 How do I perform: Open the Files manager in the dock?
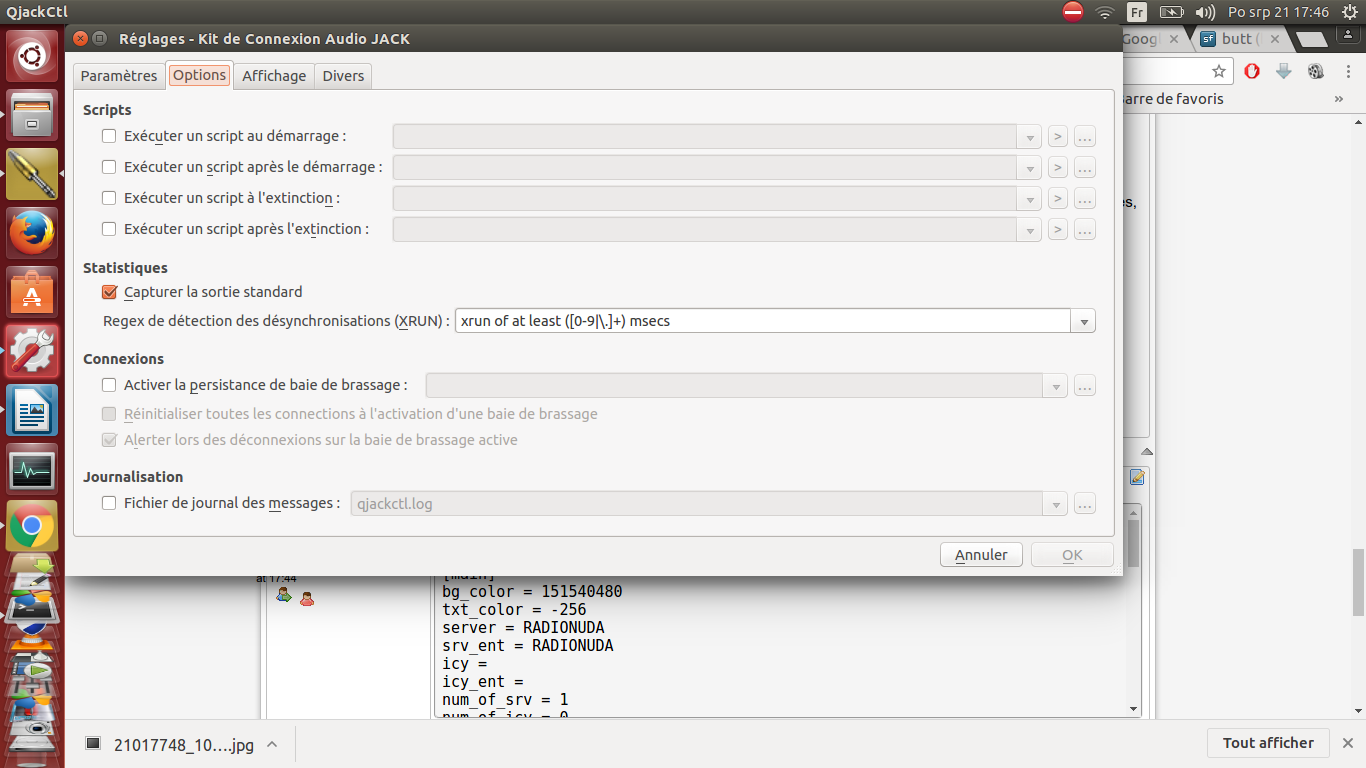33,115
